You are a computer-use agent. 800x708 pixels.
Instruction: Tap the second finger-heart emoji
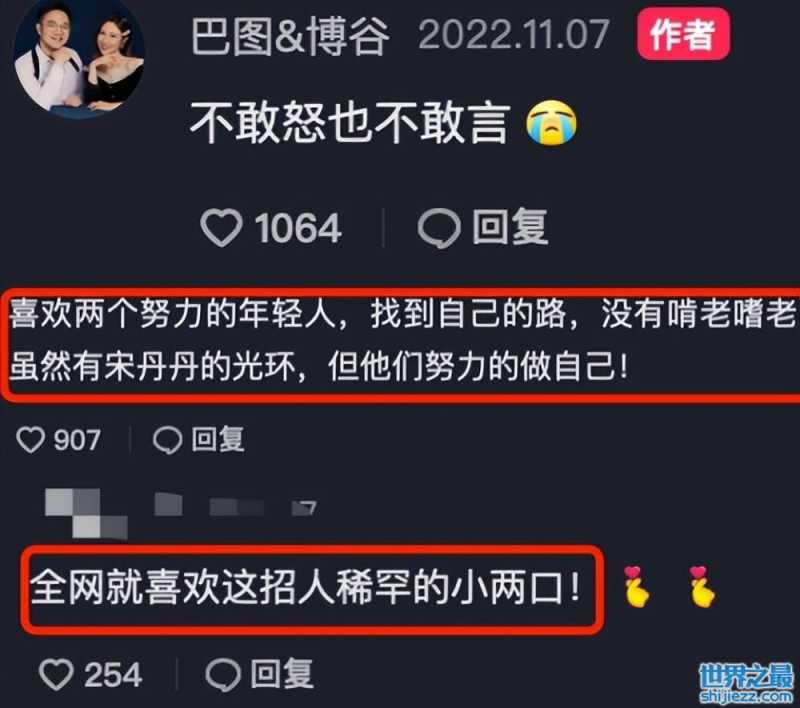[x=702, y=587]
